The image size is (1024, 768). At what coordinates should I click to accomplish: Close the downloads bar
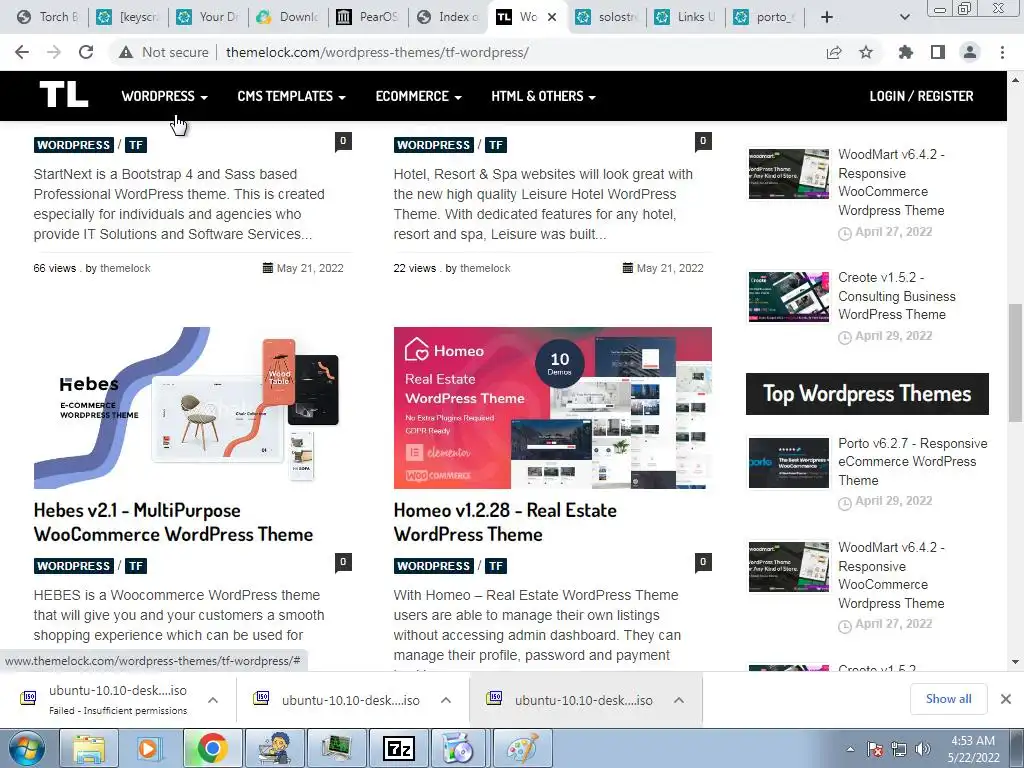[x=1006, y=699]
